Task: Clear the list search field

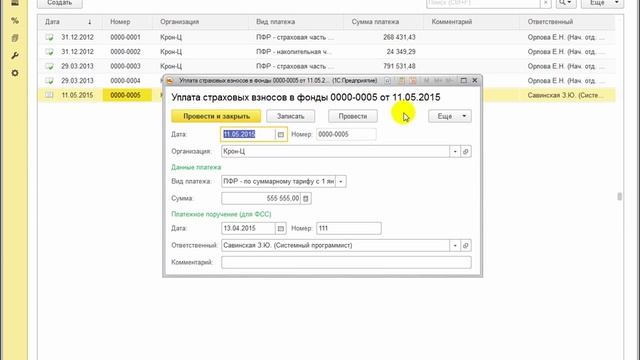Action: pyautogui.click(x=546, y=3)
